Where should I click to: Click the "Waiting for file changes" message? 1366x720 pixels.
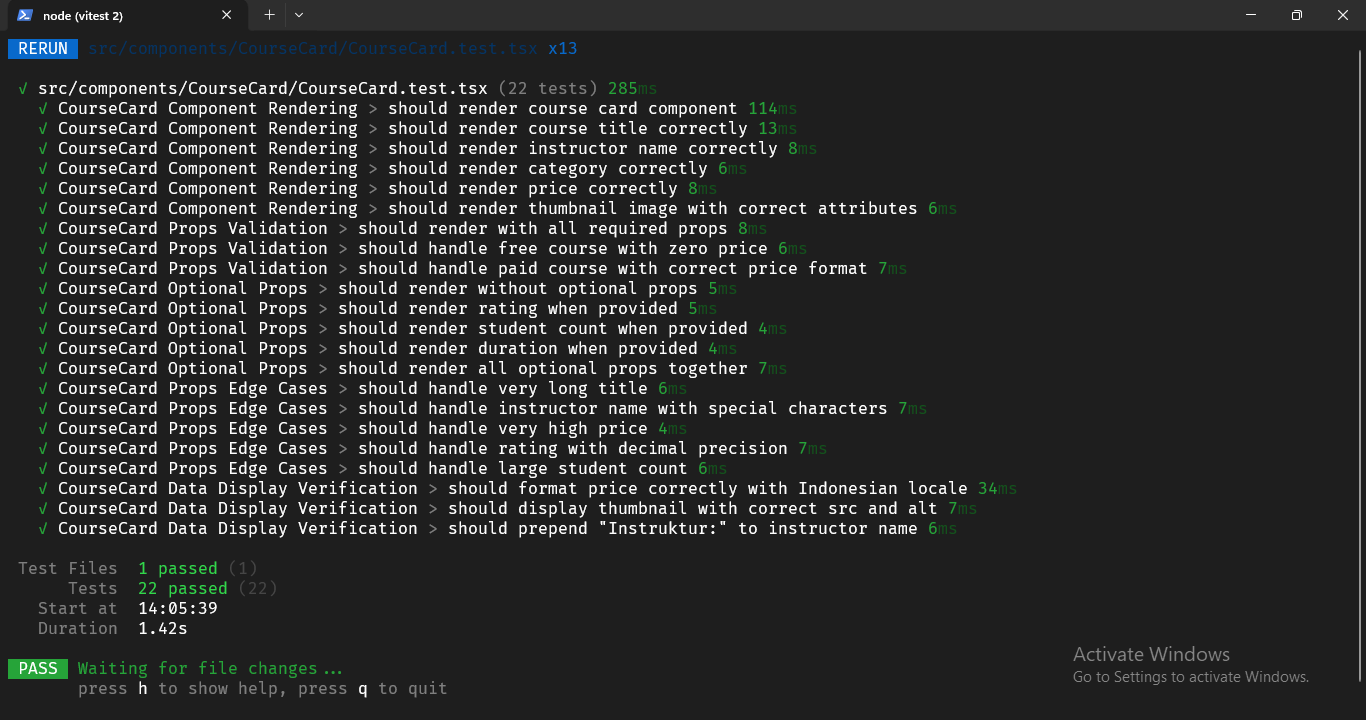click(210, 669)
